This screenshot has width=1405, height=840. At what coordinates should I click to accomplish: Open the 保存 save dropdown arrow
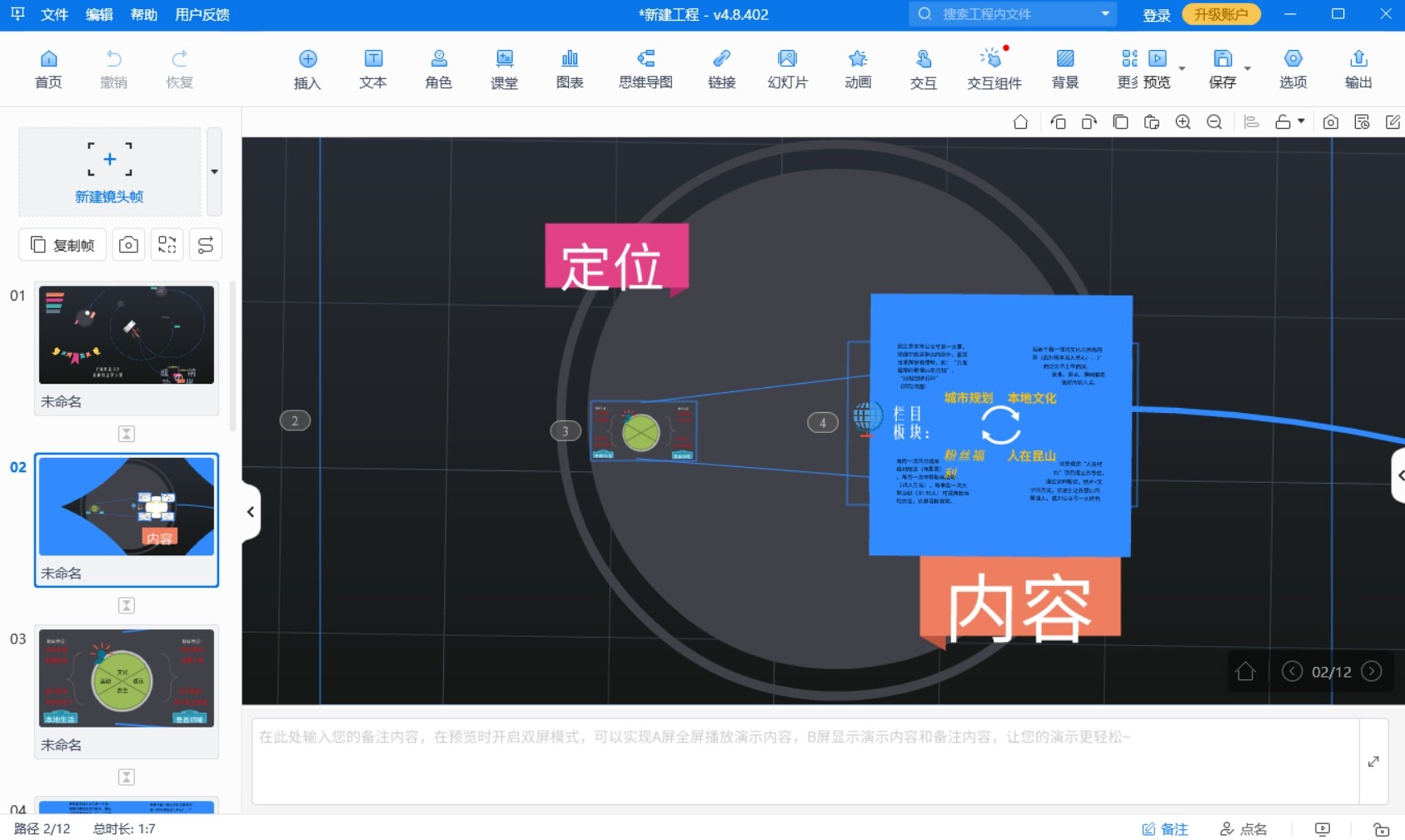tap(1248, 68)
